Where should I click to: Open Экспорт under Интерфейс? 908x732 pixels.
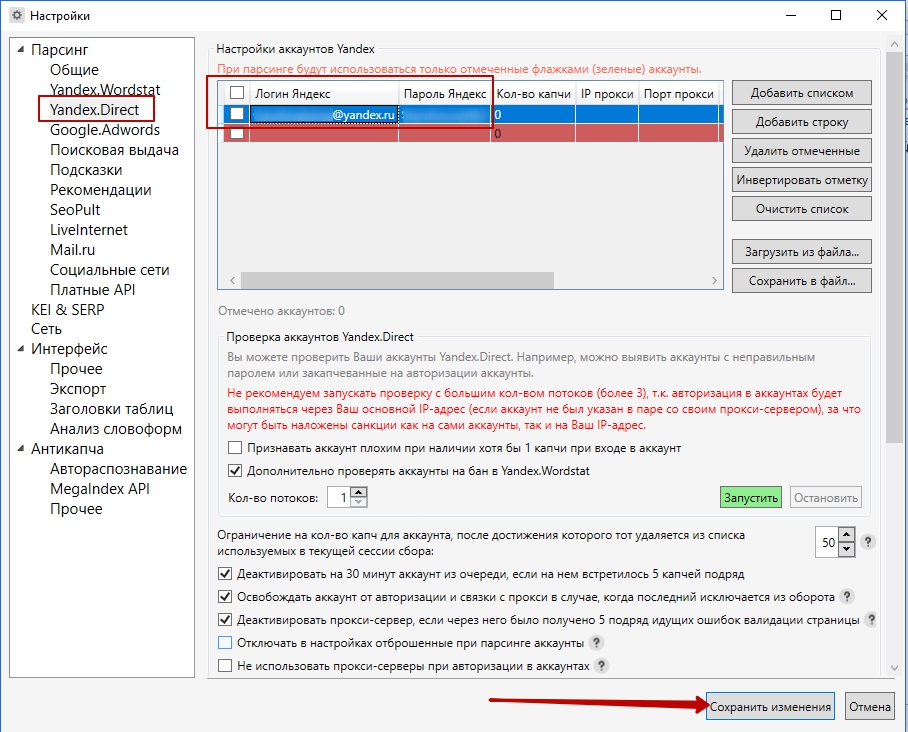coord(78,389)
